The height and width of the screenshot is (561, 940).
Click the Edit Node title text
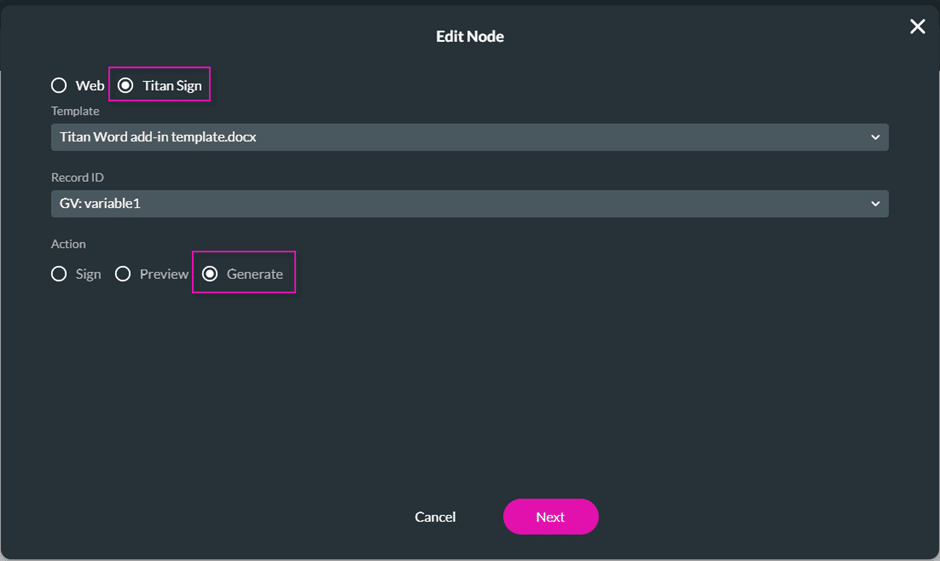pyautogui.click(x=470, y=37)
